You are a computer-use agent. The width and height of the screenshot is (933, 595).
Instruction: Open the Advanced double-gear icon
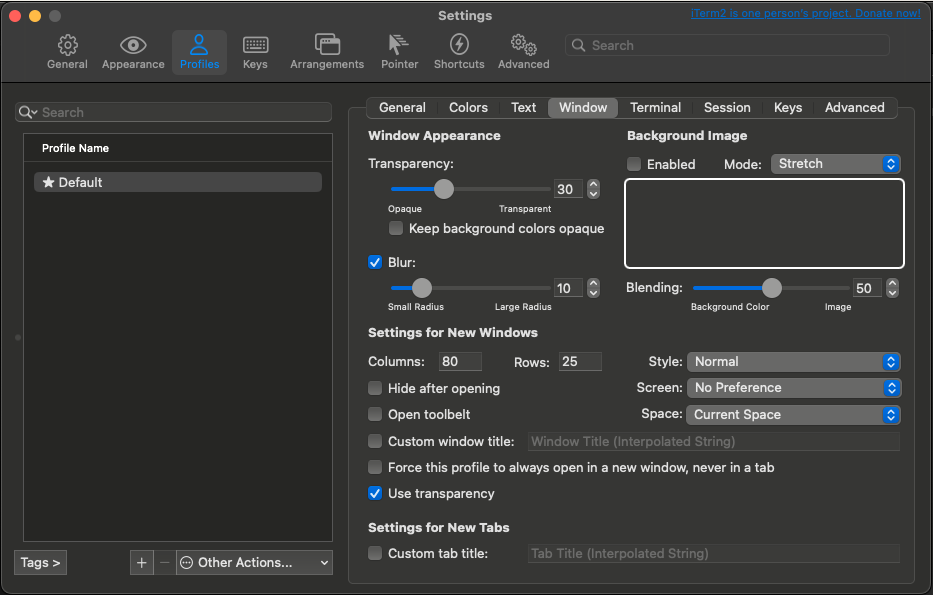[x=524, y=45]
